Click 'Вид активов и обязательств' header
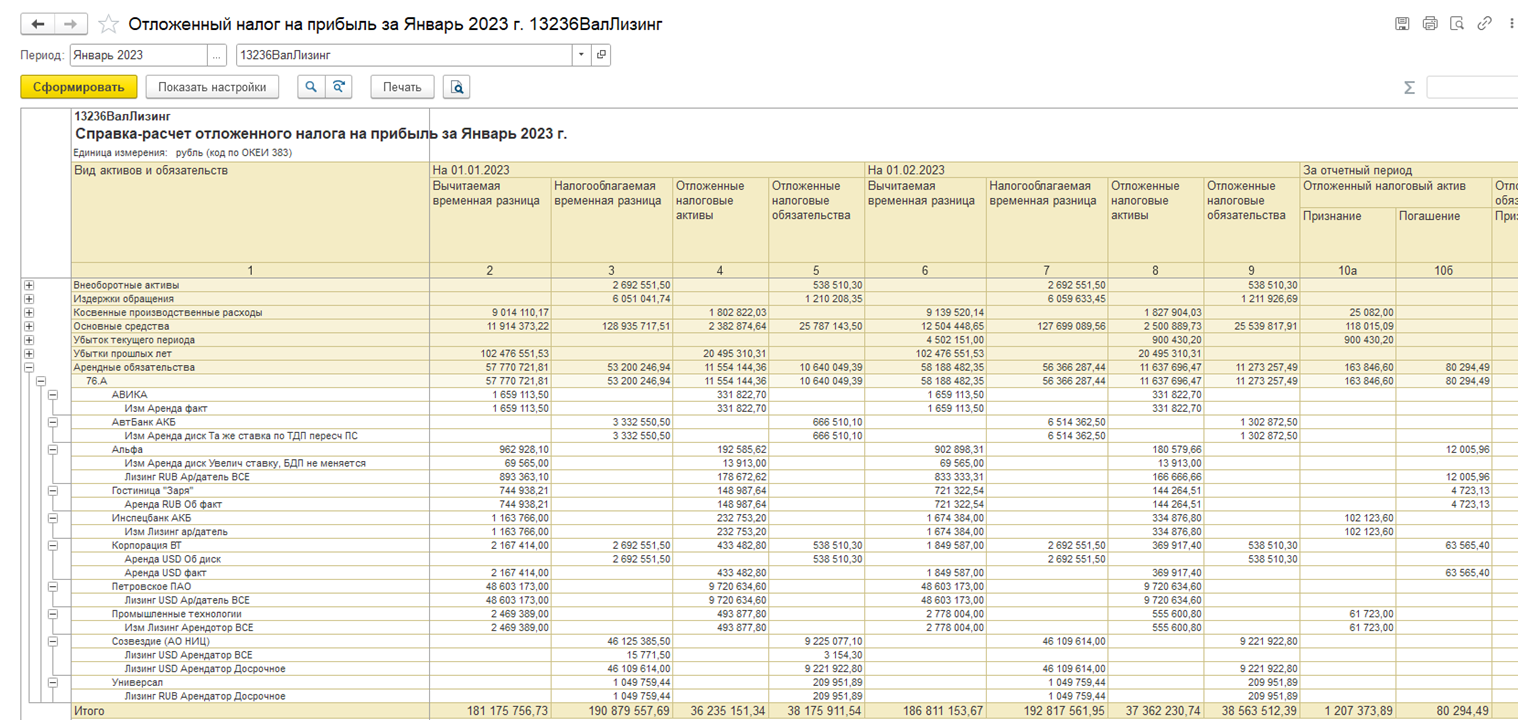 click(x=250, y=213)
